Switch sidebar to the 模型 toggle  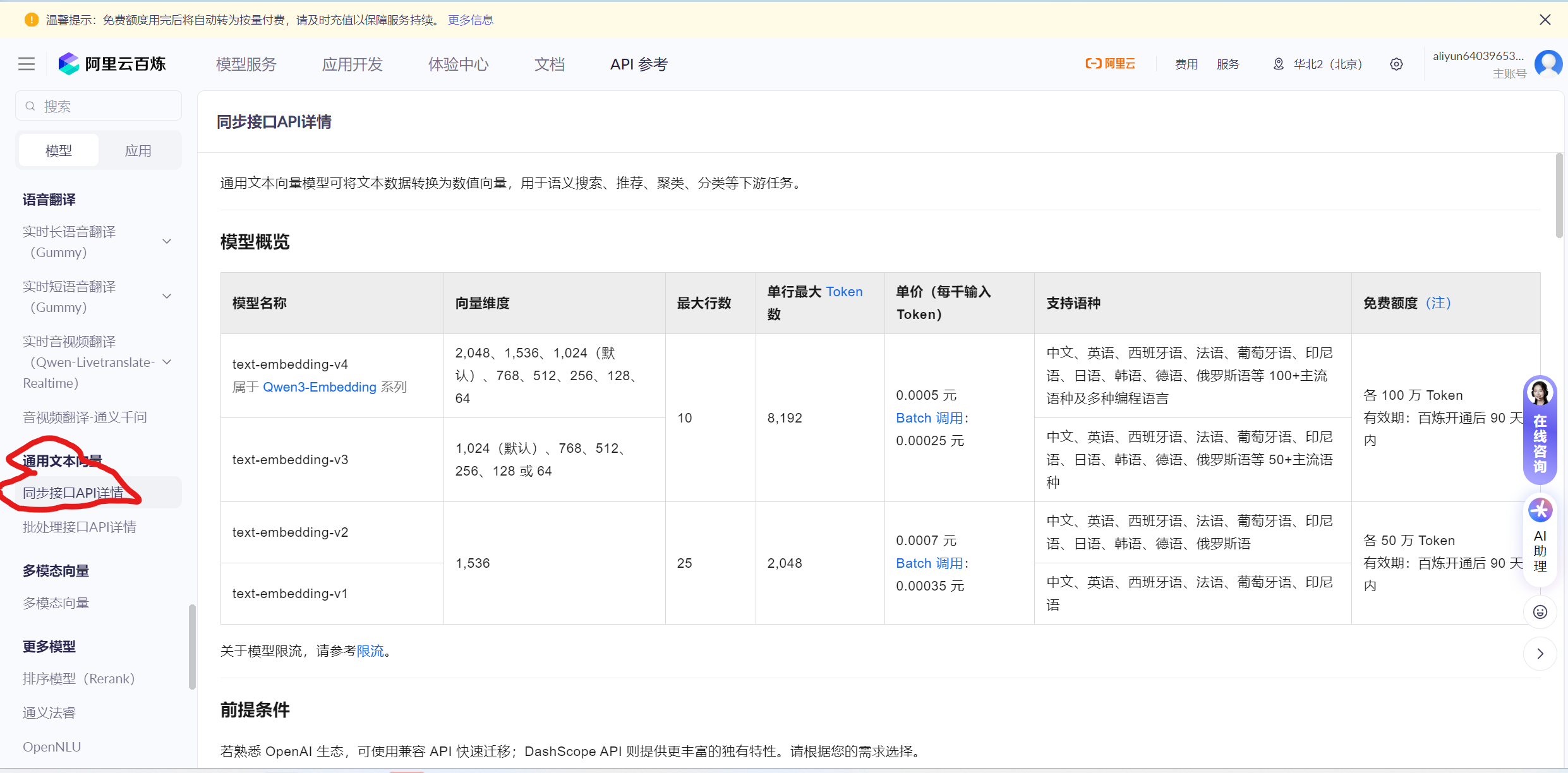(59, 150)
